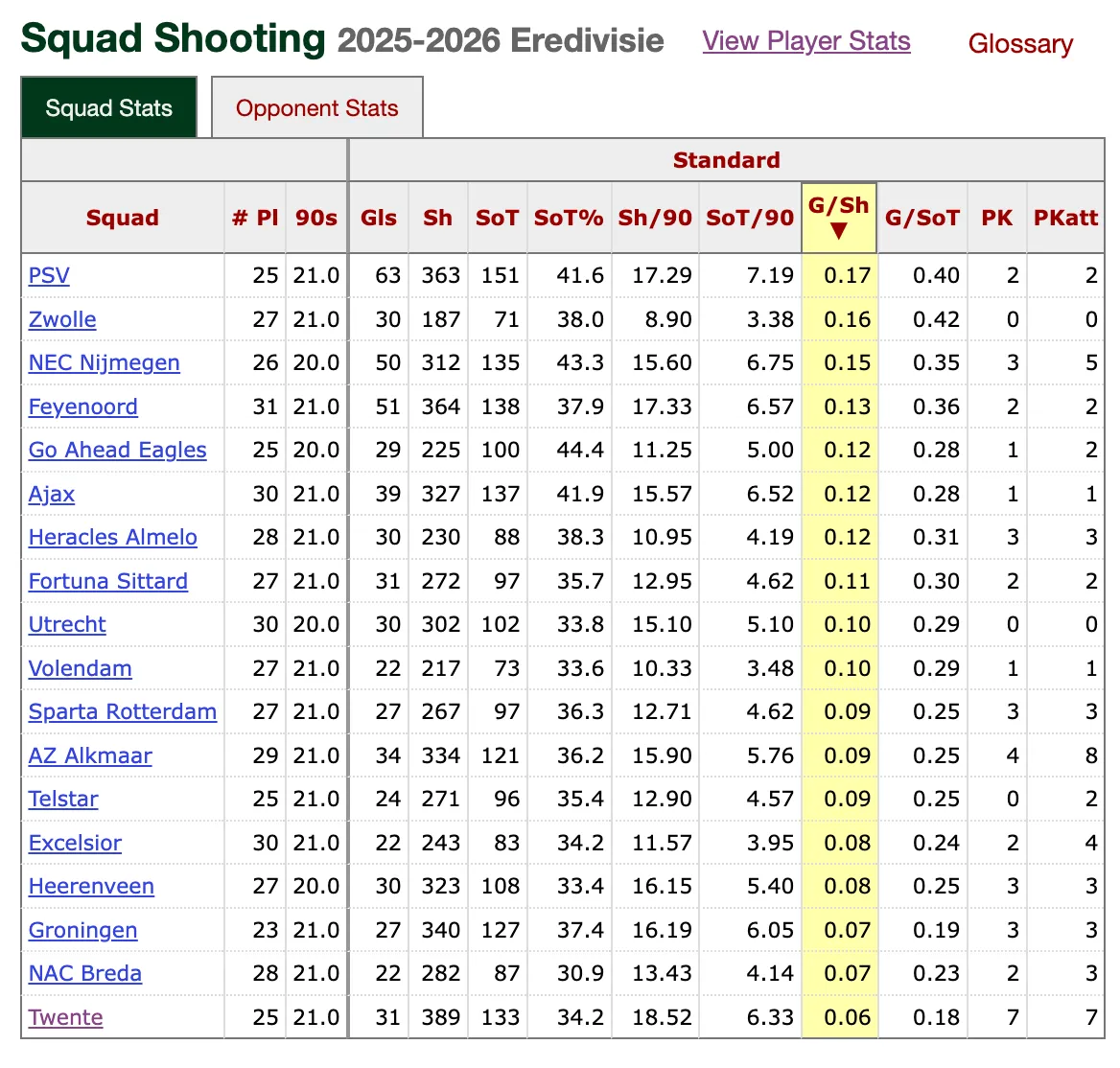Open the Glossary link

tap(1020, 44)
